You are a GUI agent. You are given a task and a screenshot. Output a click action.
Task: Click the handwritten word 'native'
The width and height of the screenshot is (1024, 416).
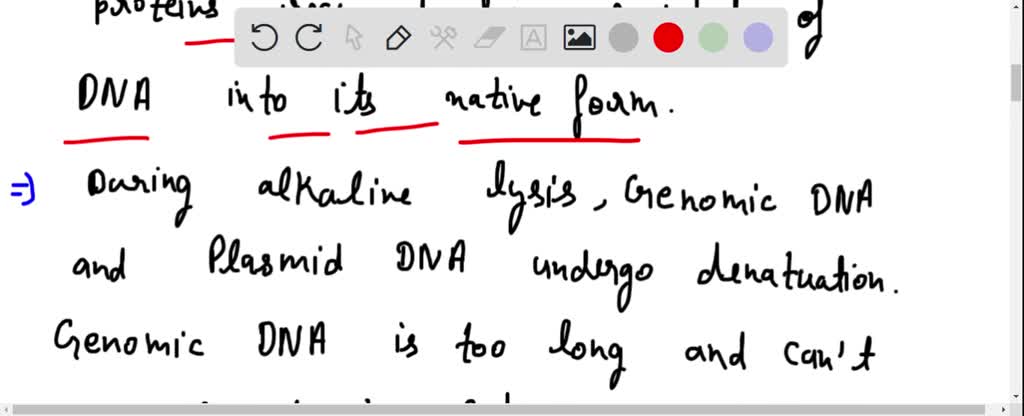(x=493, y=101)
